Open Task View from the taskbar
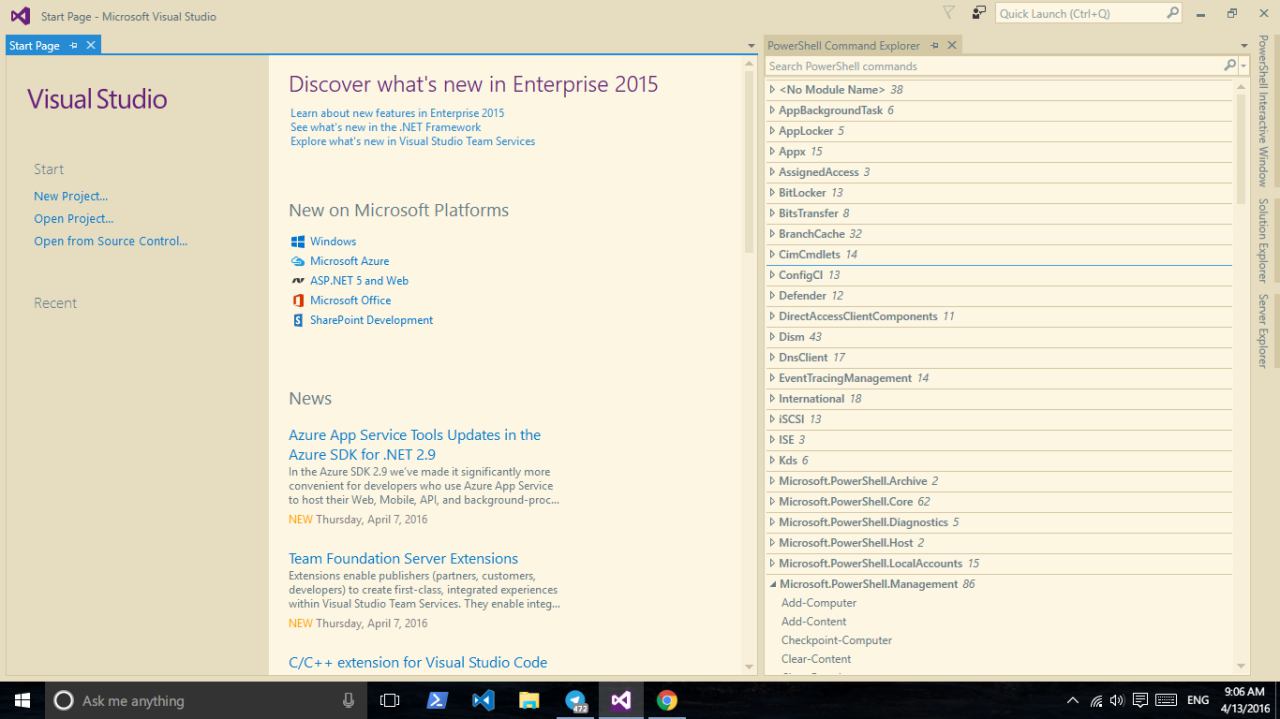The image size is (1280, 719). (x=390, y=700)
